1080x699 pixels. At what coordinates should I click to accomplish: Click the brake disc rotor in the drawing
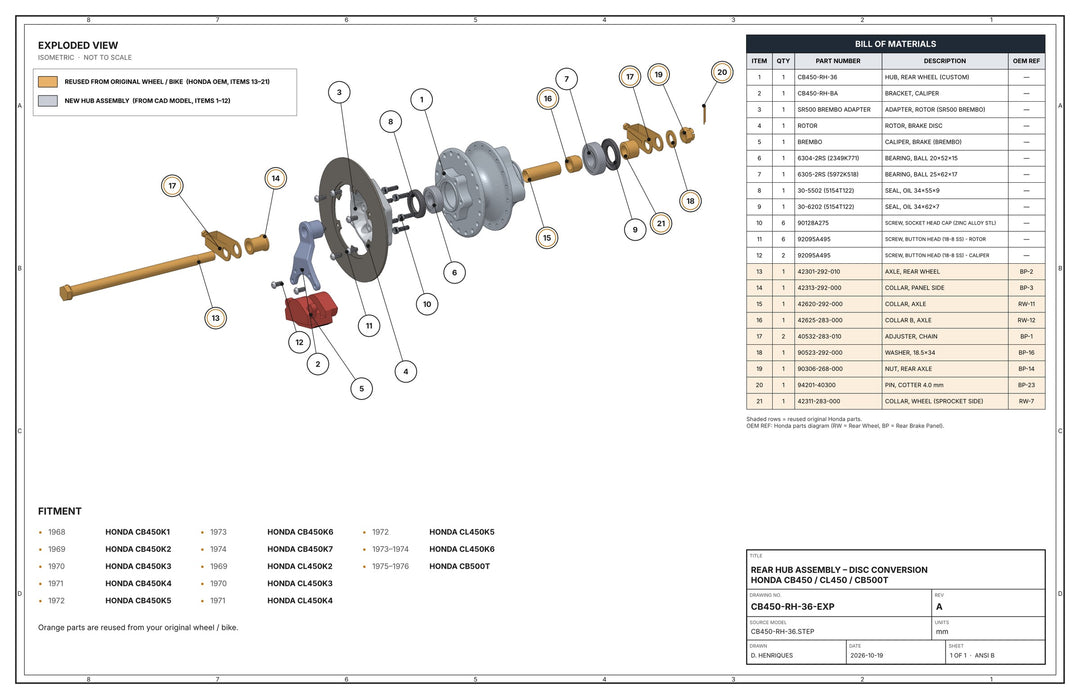coord(355,218)
